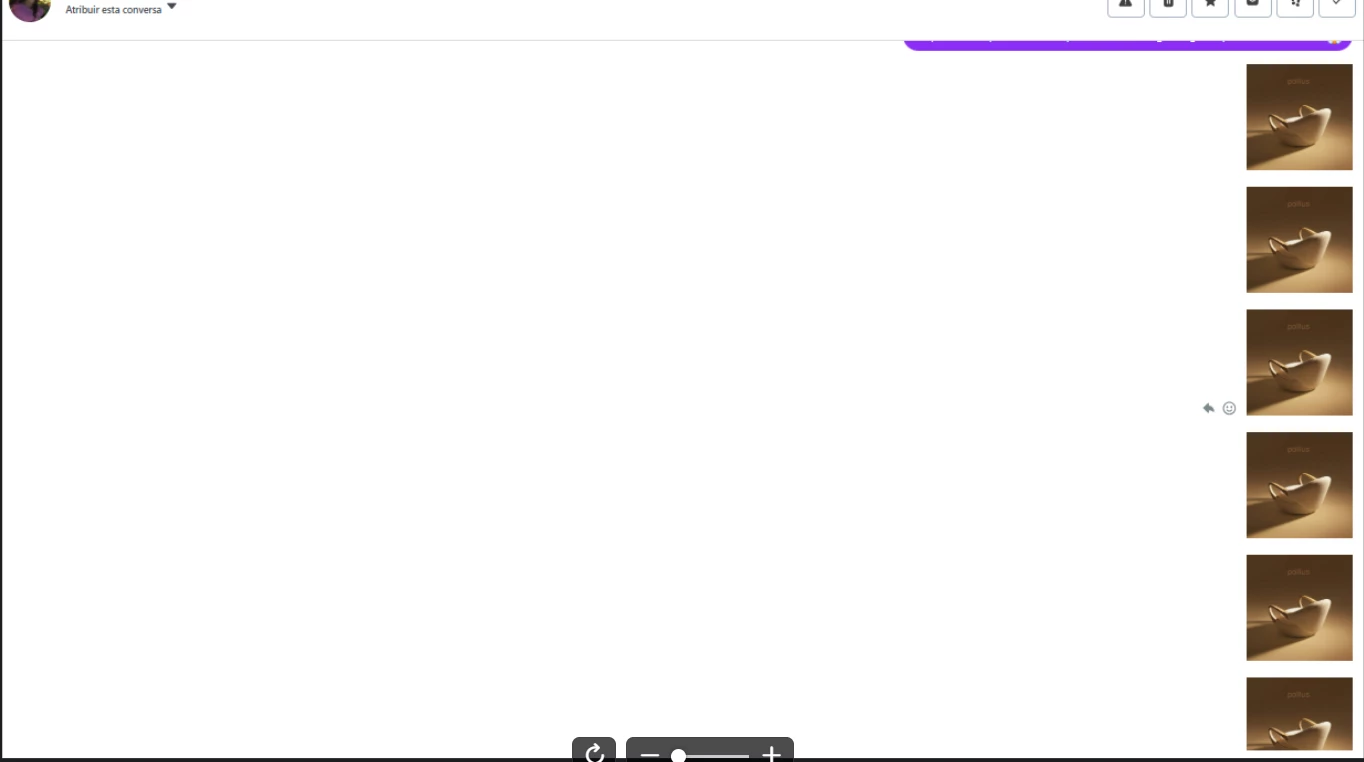Click the checkmark resolve conversation button

(1337, 6)
